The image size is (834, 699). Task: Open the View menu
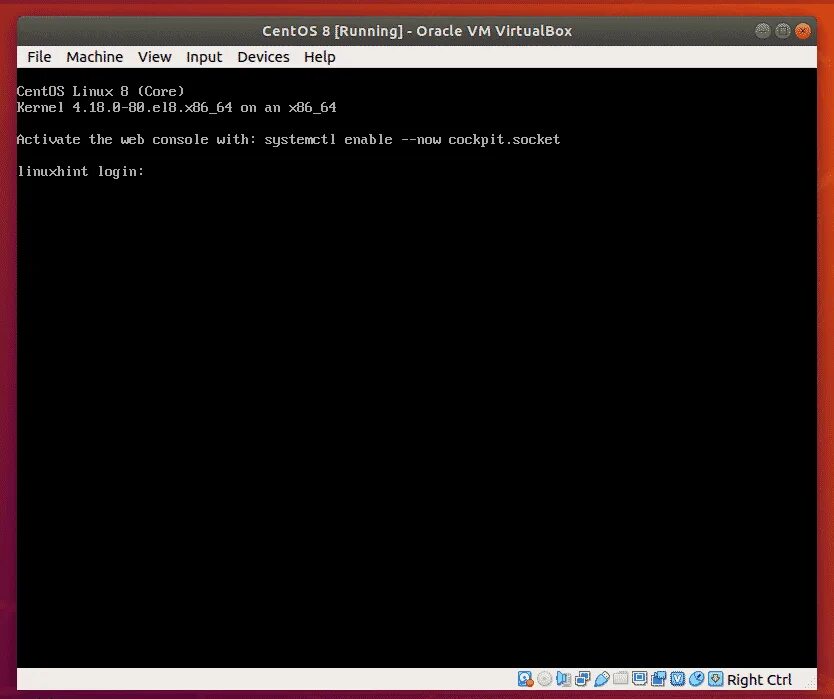pos(155,57)
